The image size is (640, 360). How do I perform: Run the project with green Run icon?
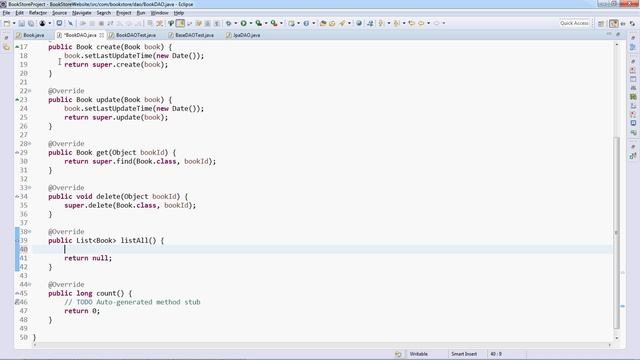tap(243, 23)
